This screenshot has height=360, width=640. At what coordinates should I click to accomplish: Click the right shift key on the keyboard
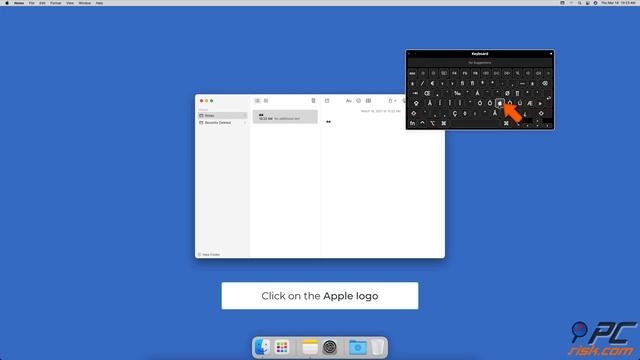tap(541, 113)
